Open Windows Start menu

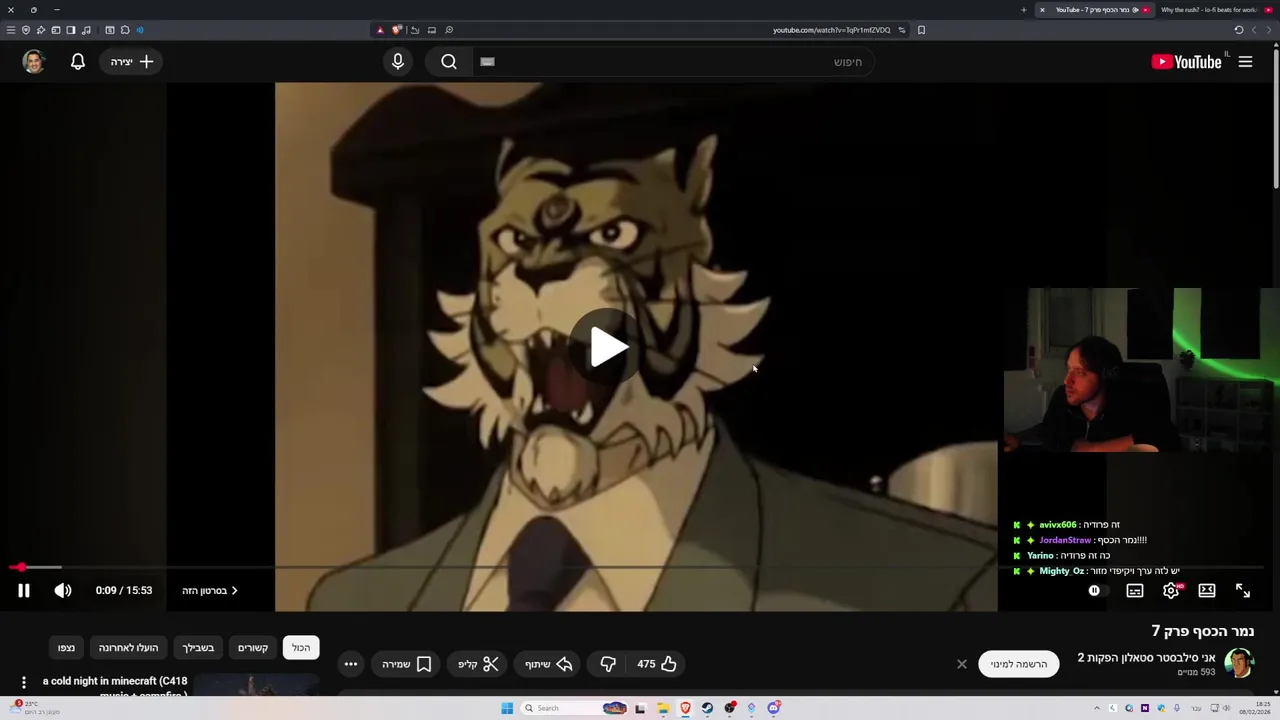(507, 708)
